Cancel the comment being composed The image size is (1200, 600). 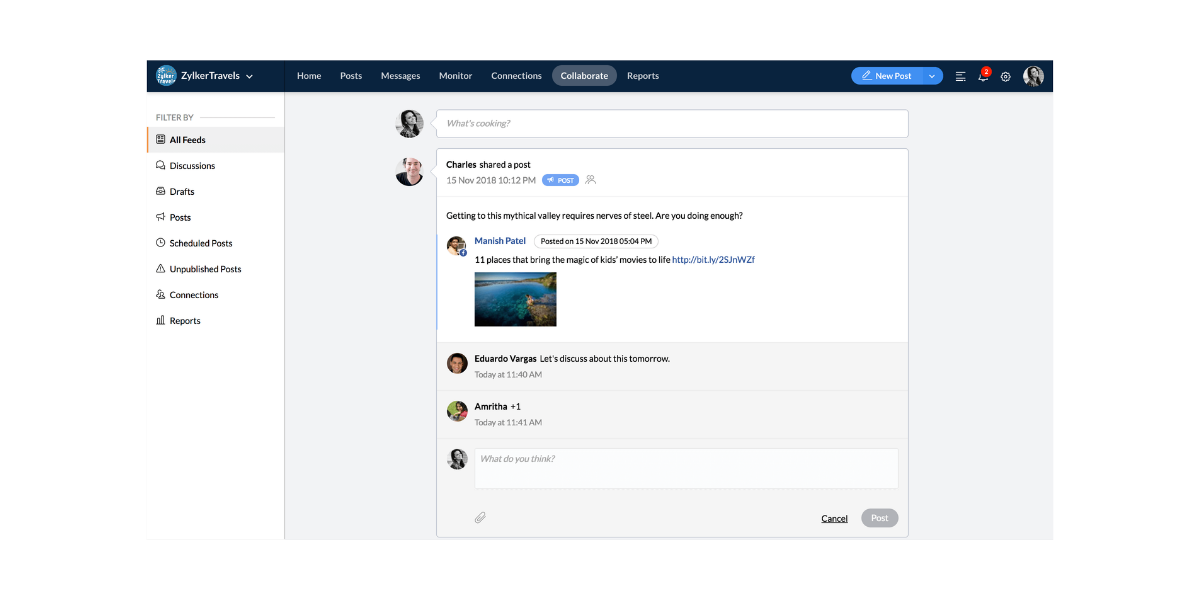tap(834, 518)
